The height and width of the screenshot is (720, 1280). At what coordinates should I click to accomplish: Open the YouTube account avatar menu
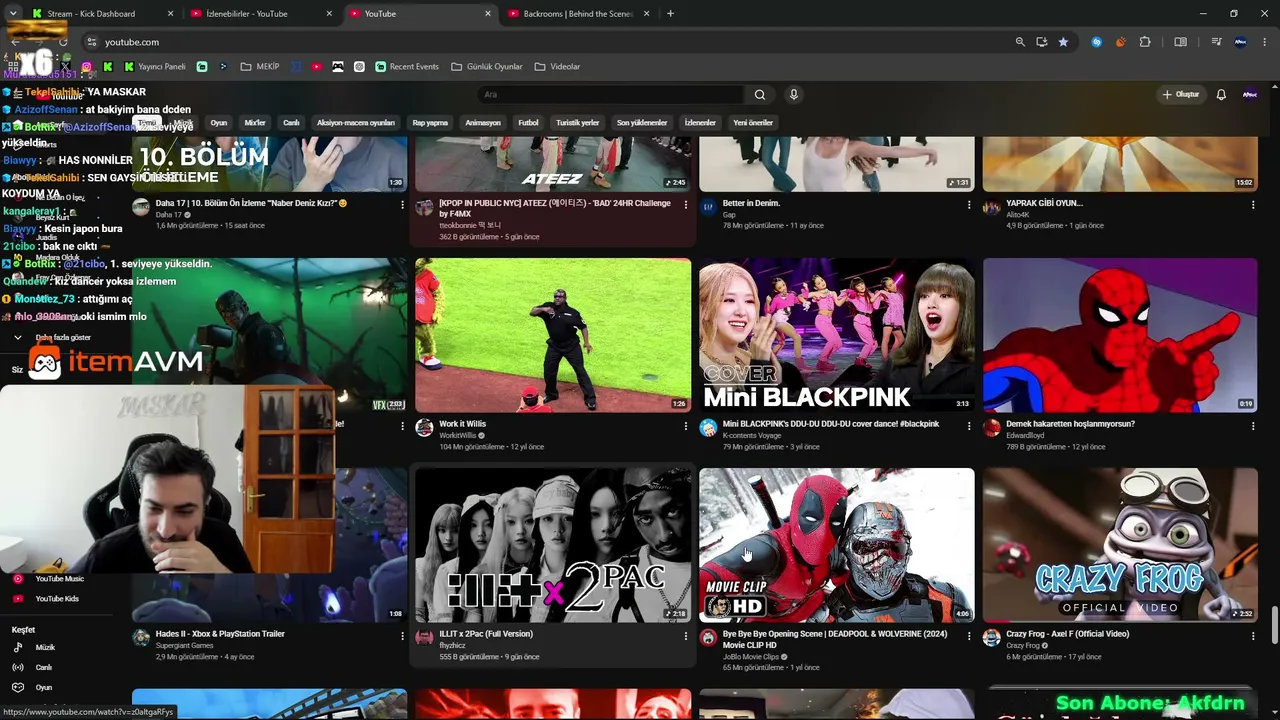(1249, 95)
